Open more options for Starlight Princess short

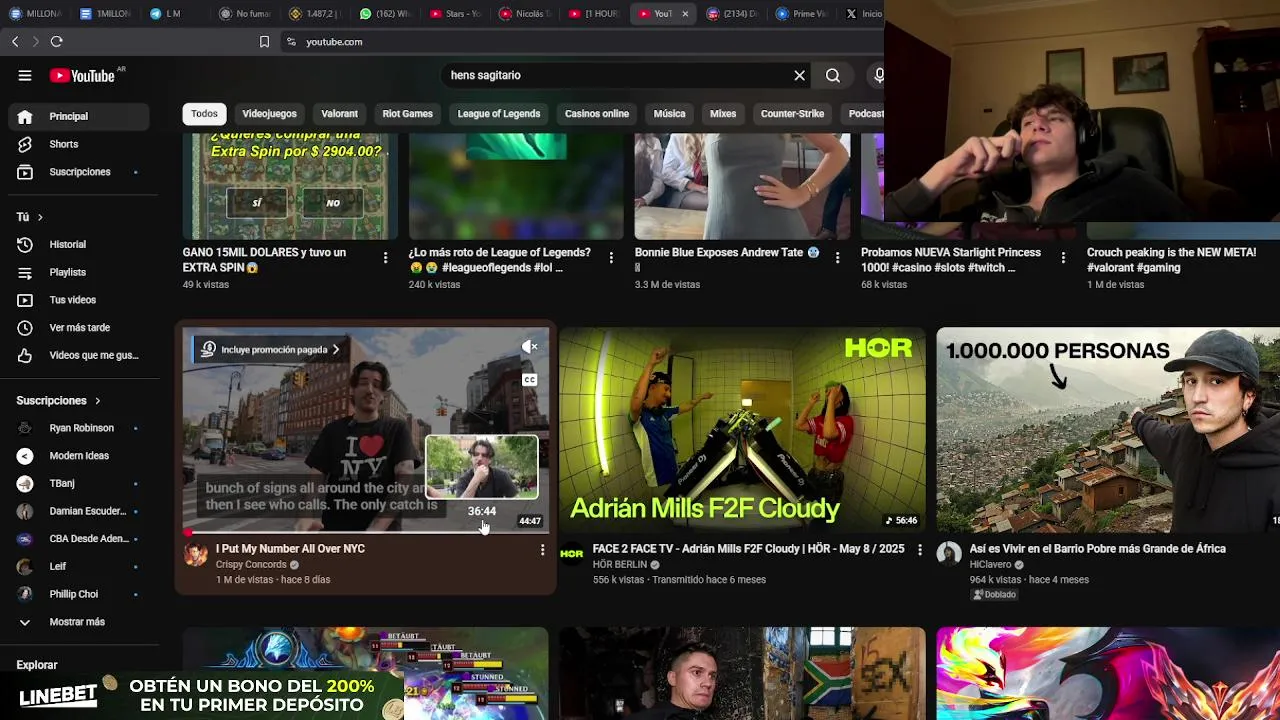tap(1063, 258)
